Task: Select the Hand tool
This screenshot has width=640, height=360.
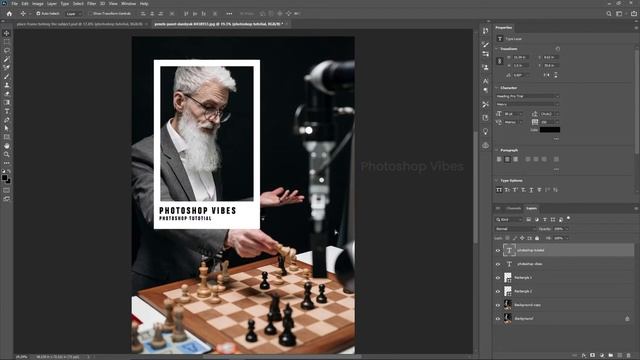Action: pyautogui.click(x=7, y=146)
